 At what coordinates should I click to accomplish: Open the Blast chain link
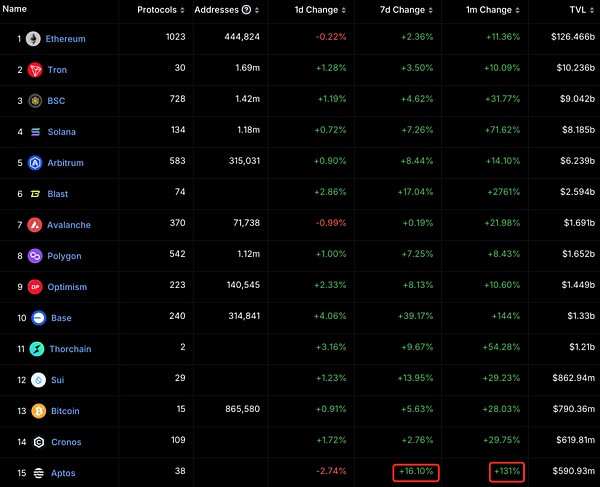tap(58, 194)
